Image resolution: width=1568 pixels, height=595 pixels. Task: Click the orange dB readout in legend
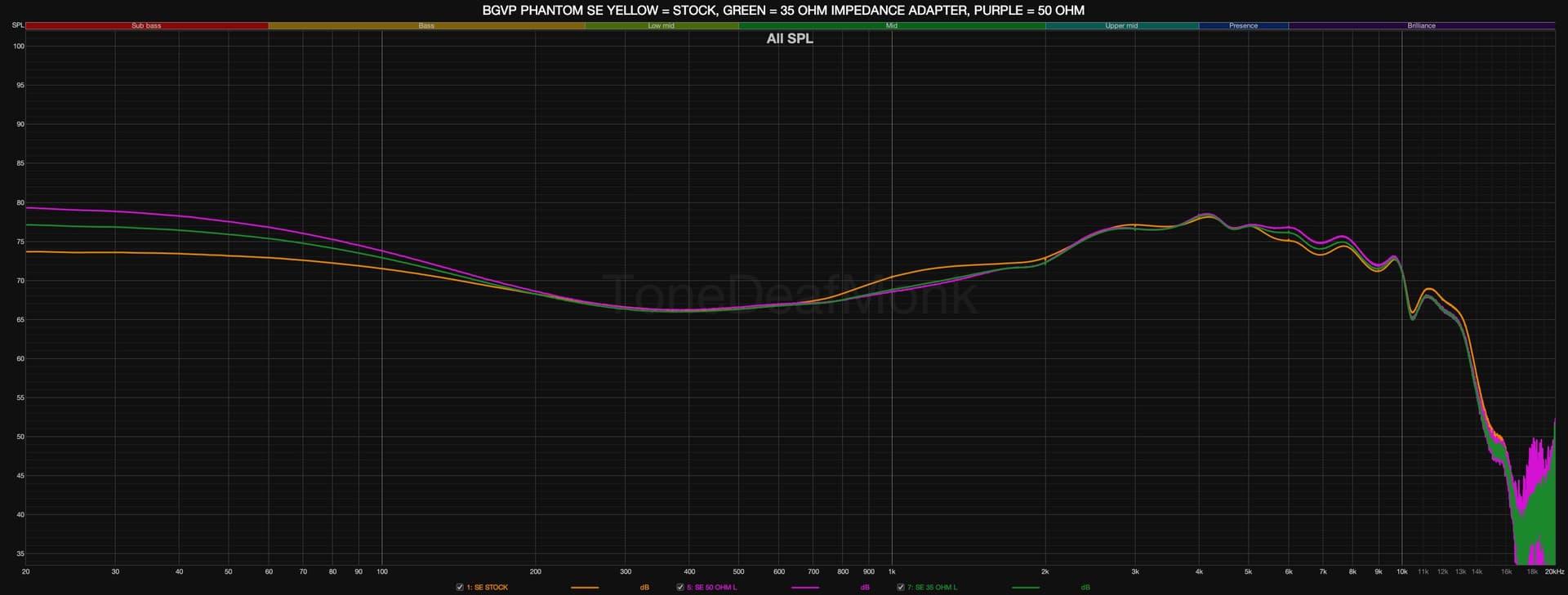point(644,588)
